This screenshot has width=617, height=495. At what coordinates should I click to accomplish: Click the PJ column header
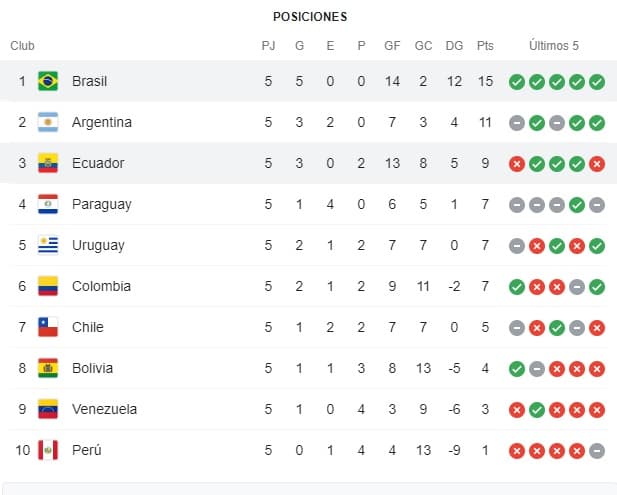pyautogui.click(x=268, y=46)
